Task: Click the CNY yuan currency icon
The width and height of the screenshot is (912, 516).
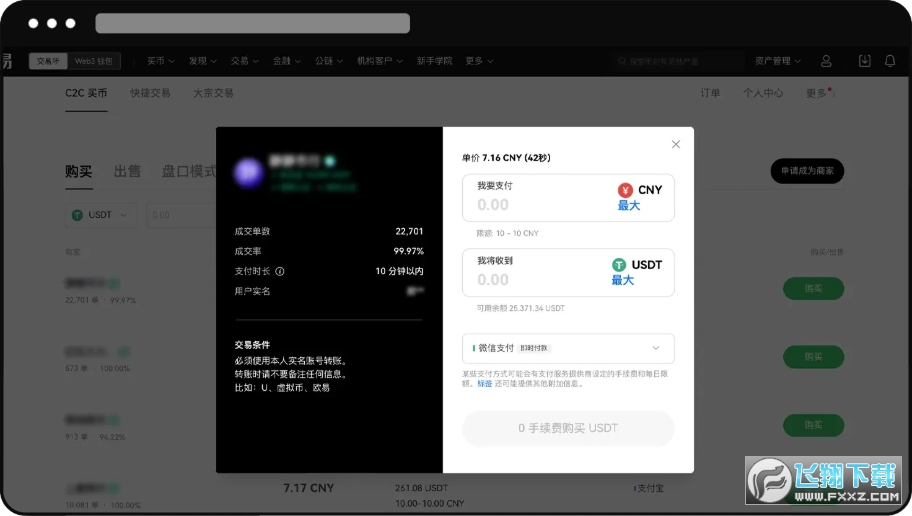Action: tap(625, 190)
